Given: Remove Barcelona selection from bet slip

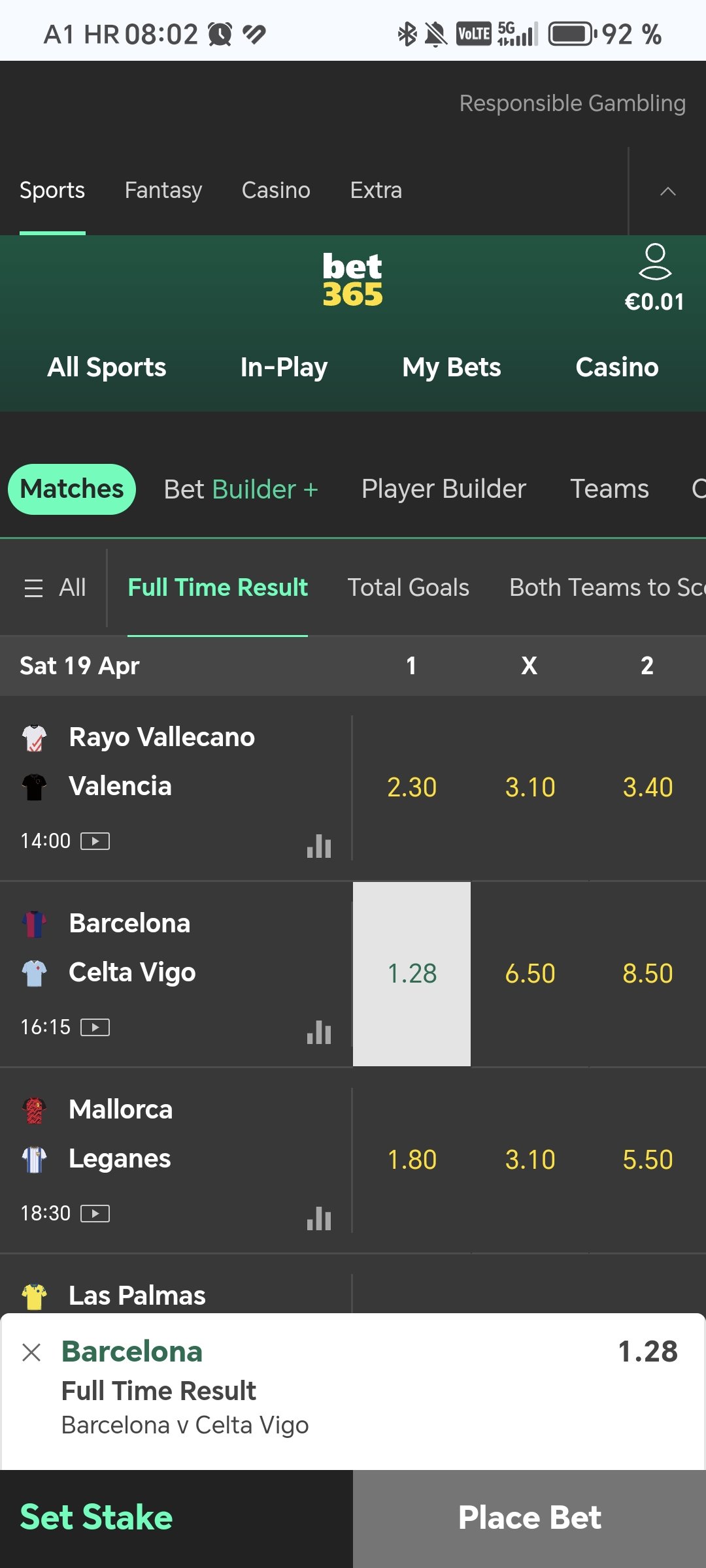Looking at the screenshot, I should pos(31,1352).
